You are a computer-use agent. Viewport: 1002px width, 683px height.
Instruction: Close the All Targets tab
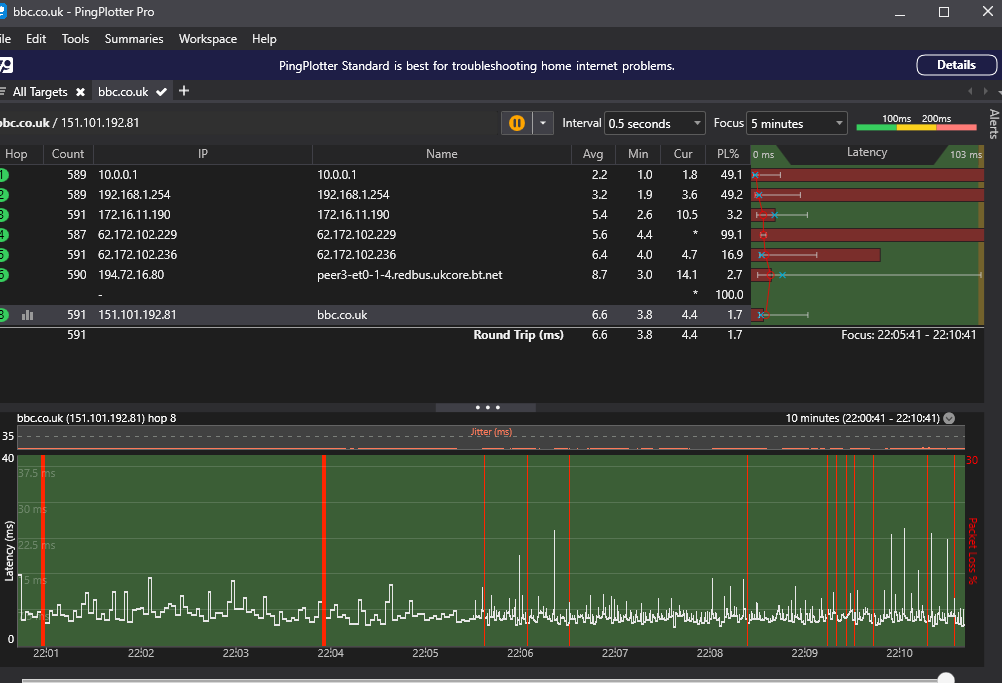[x=80, y=92]
